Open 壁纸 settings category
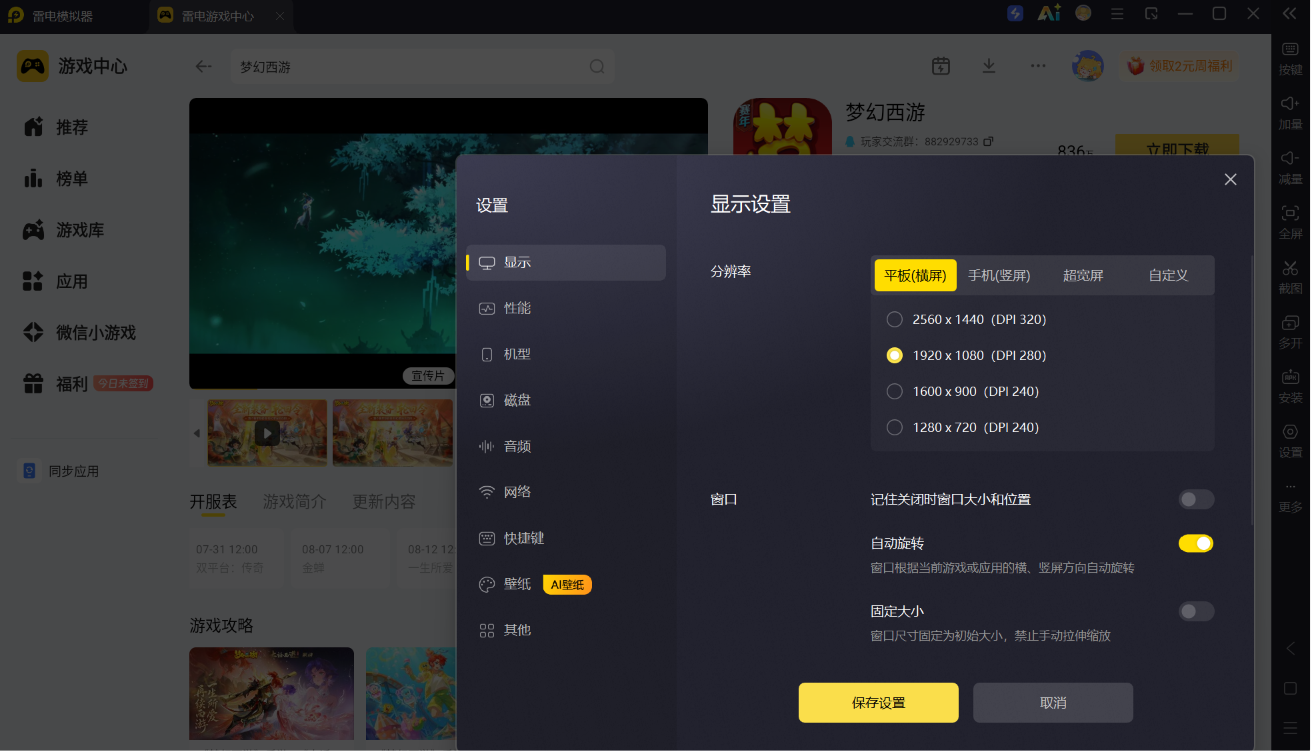Viewport: 1311px width, 751px height. click(566, 584)
